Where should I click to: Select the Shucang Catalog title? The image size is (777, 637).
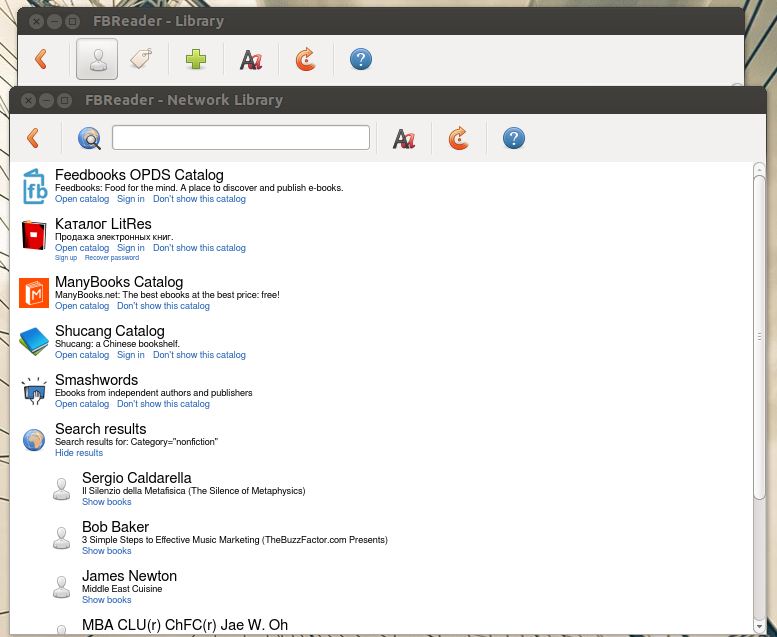[x=110, y=331]
